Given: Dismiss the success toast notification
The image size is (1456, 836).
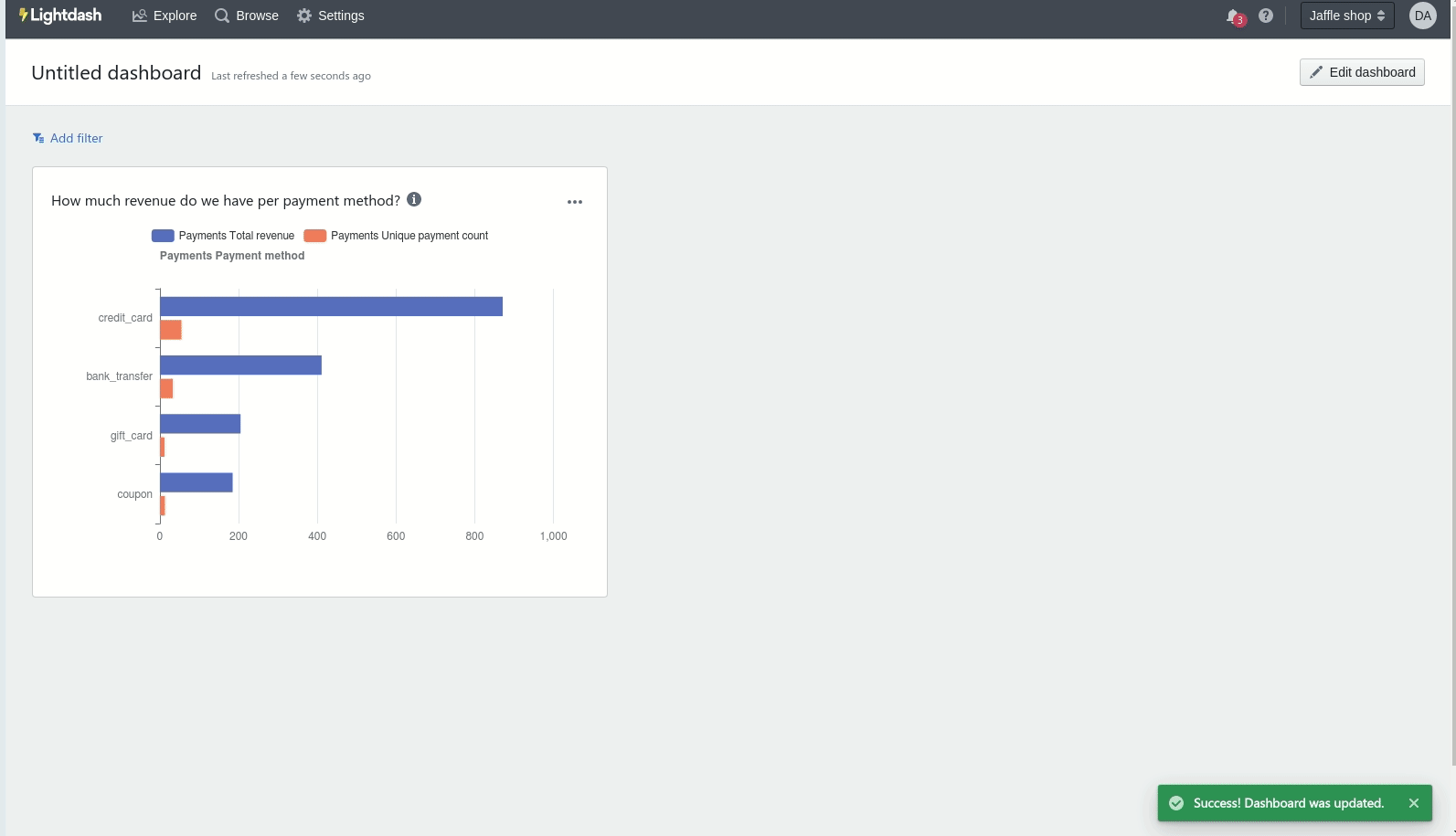Looking at the screenshot, I should click(x=1414, y=803).
